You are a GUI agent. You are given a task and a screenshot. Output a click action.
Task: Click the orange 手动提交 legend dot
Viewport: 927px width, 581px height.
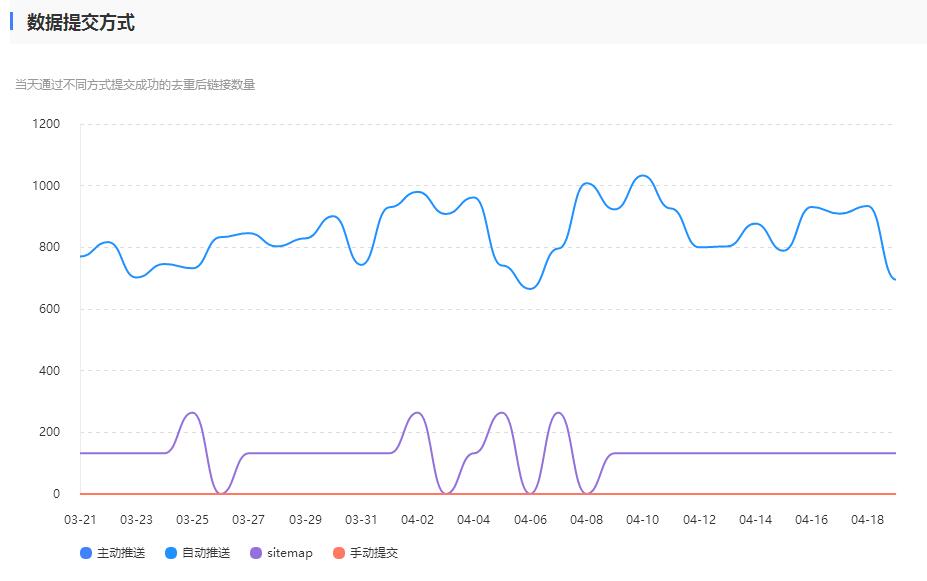pyautogui.click(x=339, y=553)
